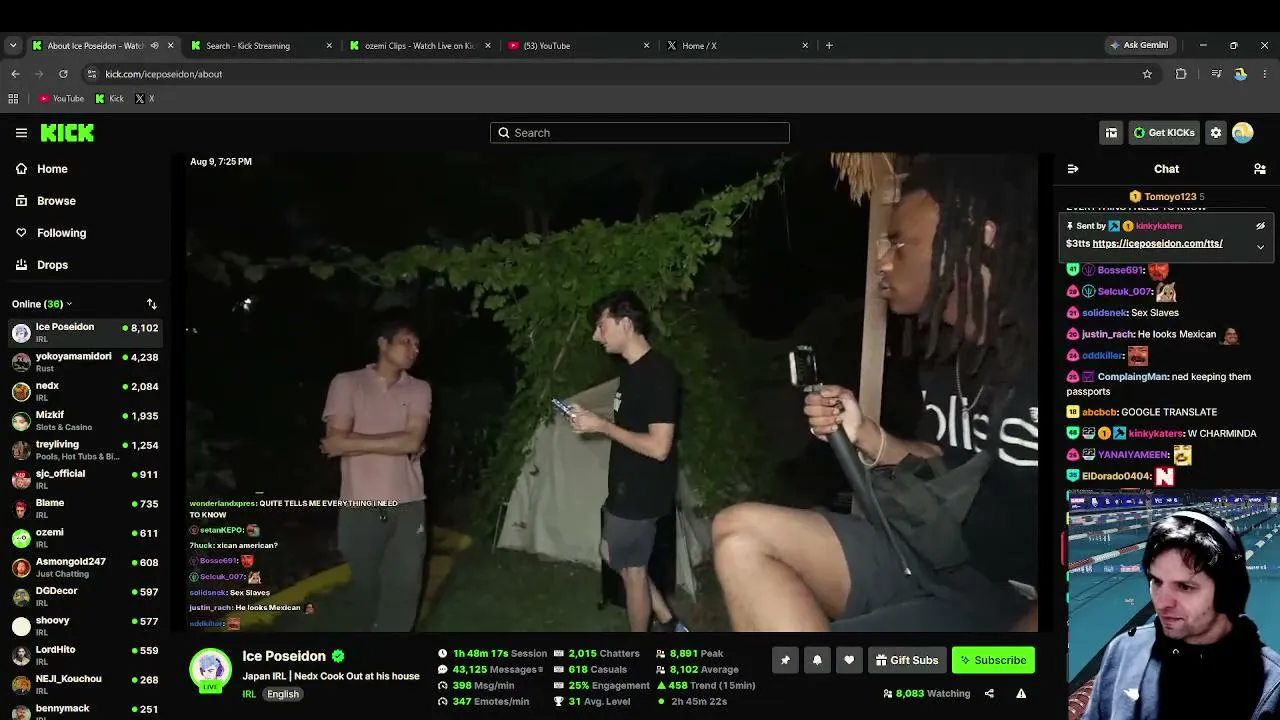Expand the pinned chat message chevron

(1260, 246)
